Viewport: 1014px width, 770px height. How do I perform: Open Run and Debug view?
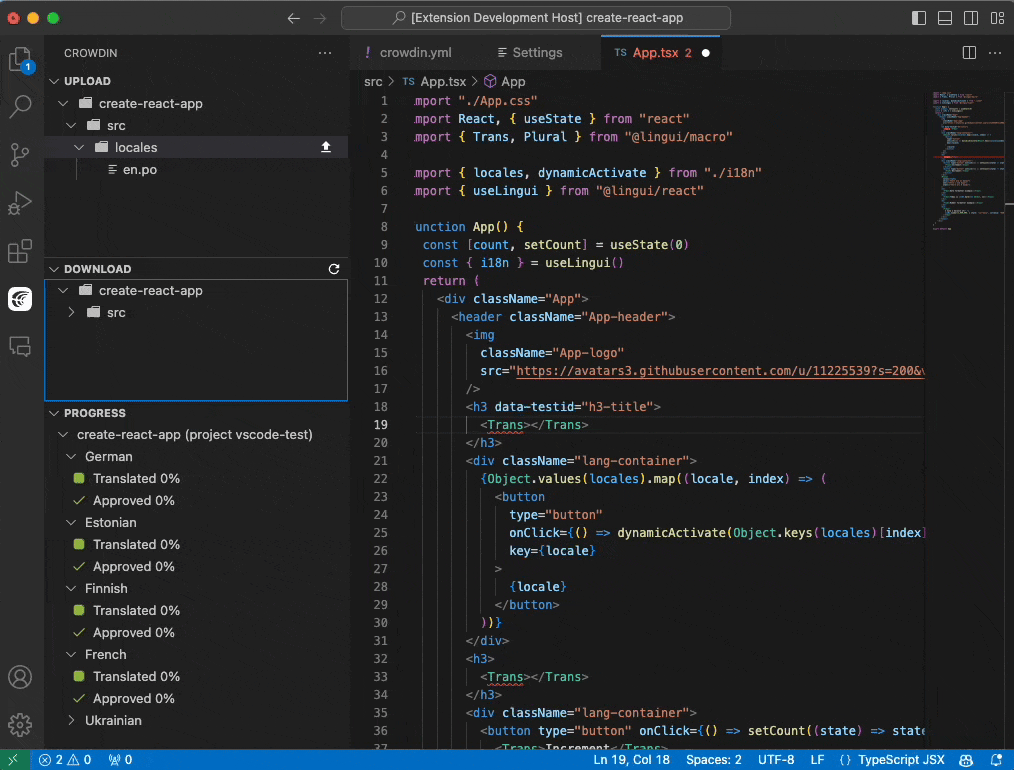click(x=20, y=203)
